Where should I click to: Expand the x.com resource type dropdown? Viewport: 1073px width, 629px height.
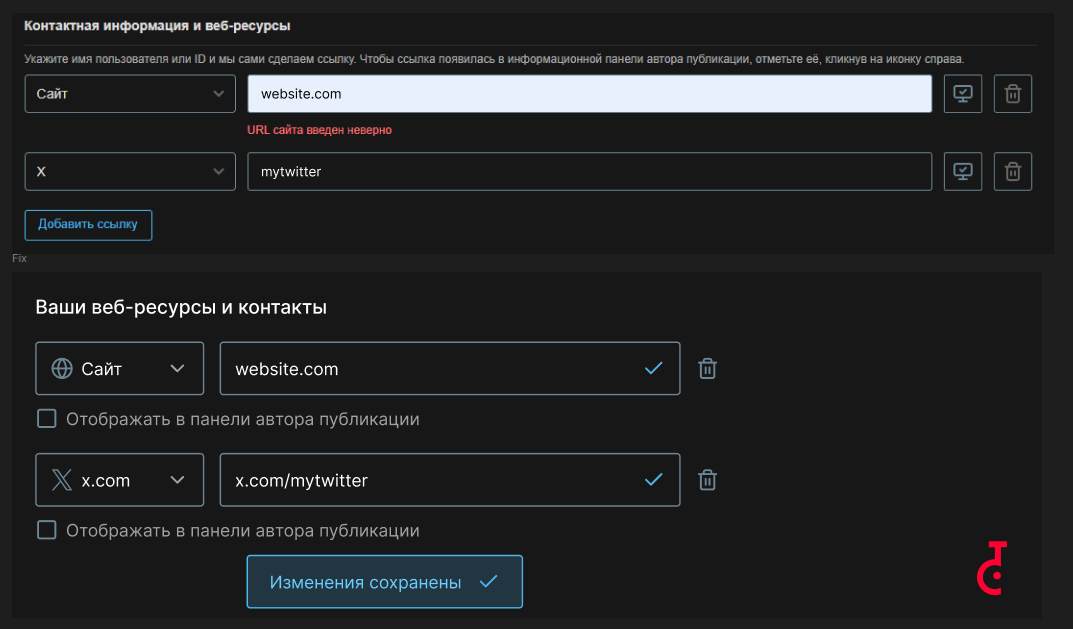pos(120,480)
